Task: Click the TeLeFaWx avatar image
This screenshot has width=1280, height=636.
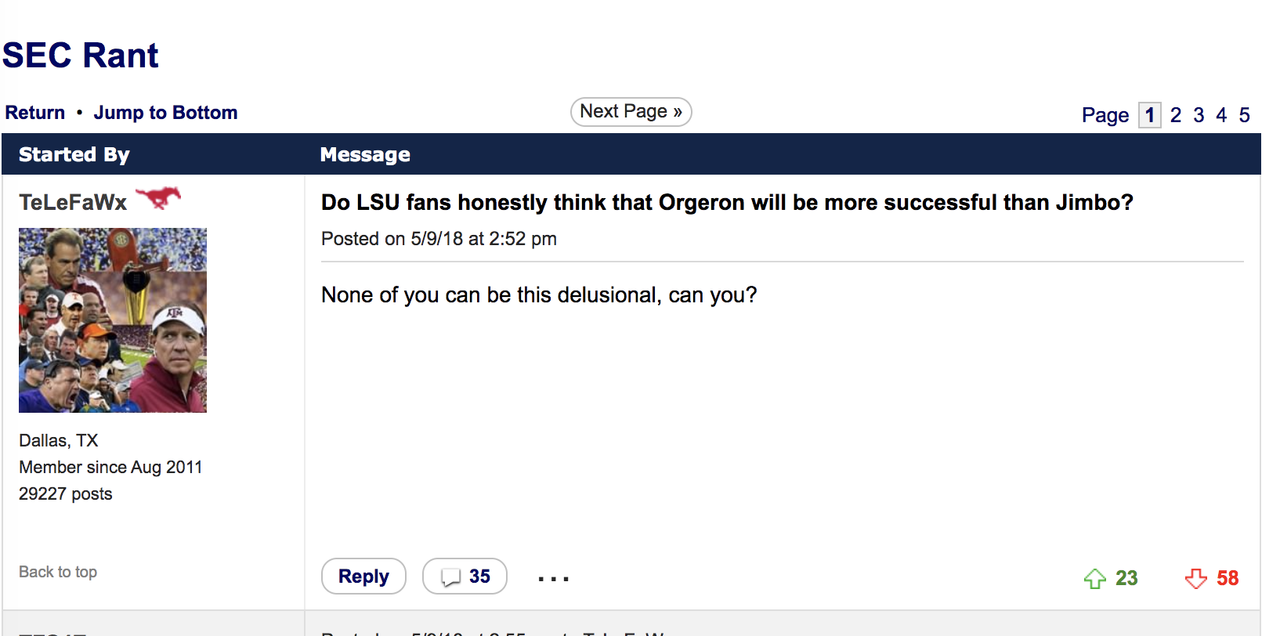Action: (x=113, y=320)
